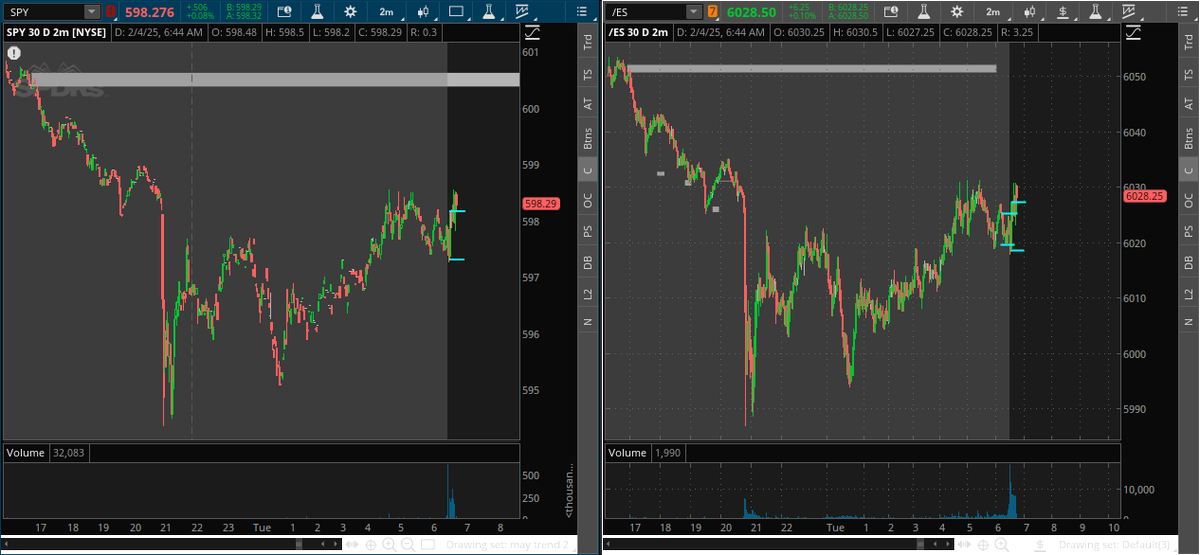The image size is (1200, 555).
Task: Click the orange 7 link badge on /ES chart
Action: [x=712, y=12]
